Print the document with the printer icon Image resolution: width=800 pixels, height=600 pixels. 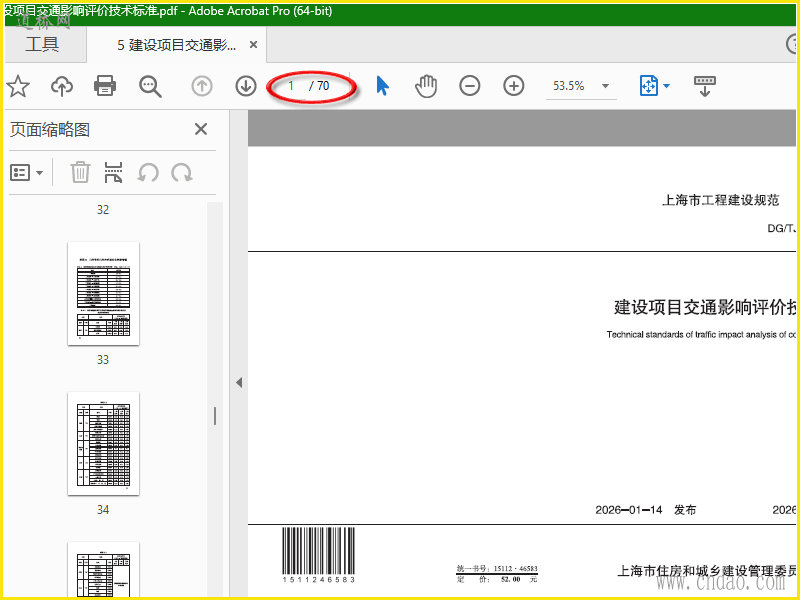[x=105, y=86]
